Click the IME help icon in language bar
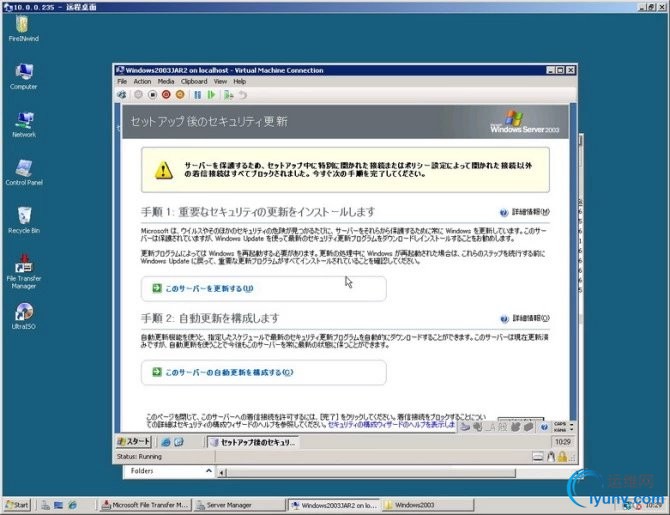The width and height of the screenshot is (670, 515). [x=544, y=427]
